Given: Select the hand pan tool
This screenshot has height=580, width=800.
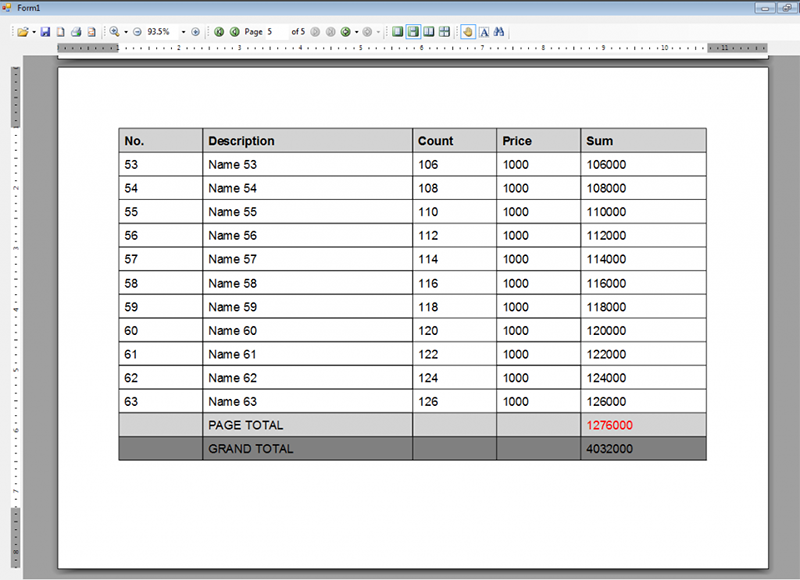Looking at the screenshot, I should coord(468,32).
